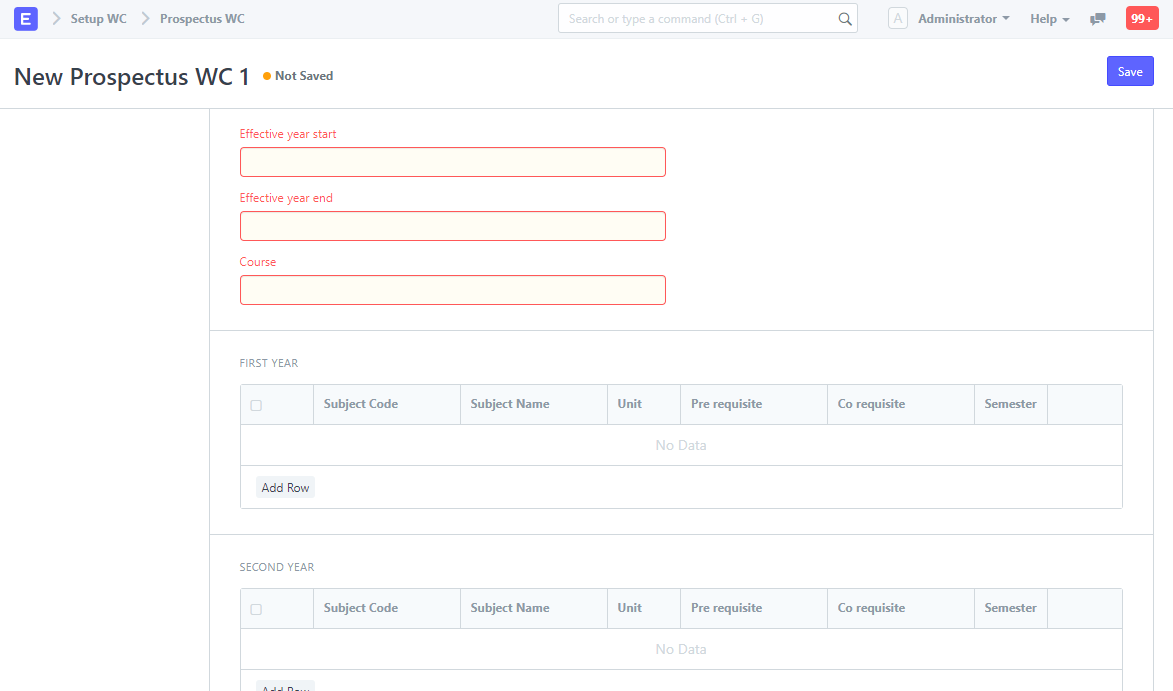Select all rows in First Year table
This screenshot has width=1173, height=691.
[256, 405]
